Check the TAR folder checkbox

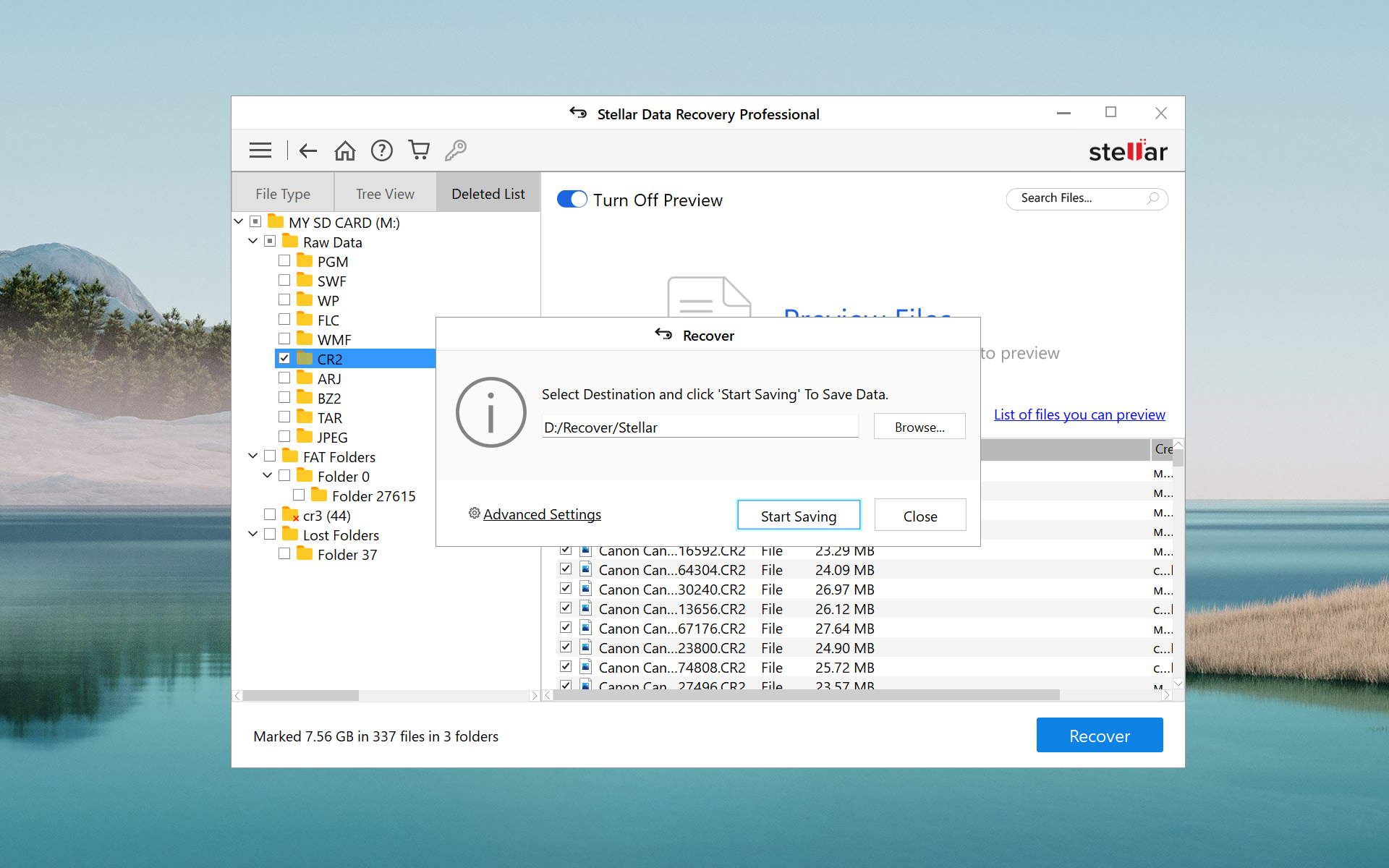(x=284, y=417)
